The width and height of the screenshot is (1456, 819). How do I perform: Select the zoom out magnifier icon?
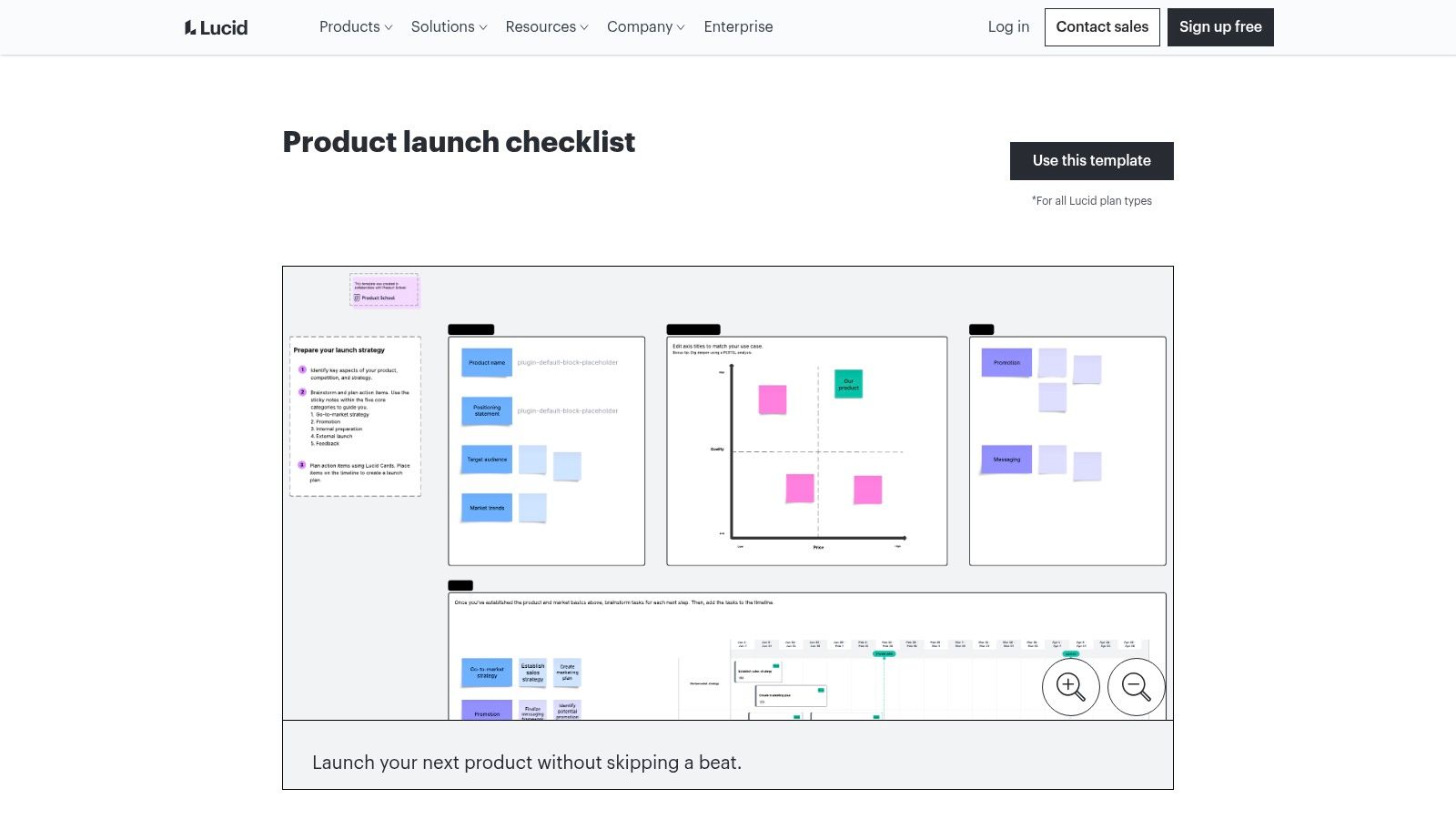(1136, 687)
